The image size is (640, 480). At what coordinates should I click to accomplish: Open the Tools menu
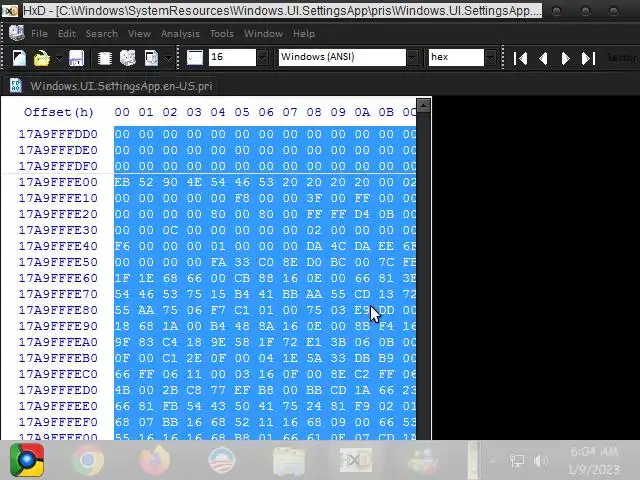(x=222, y=33)
